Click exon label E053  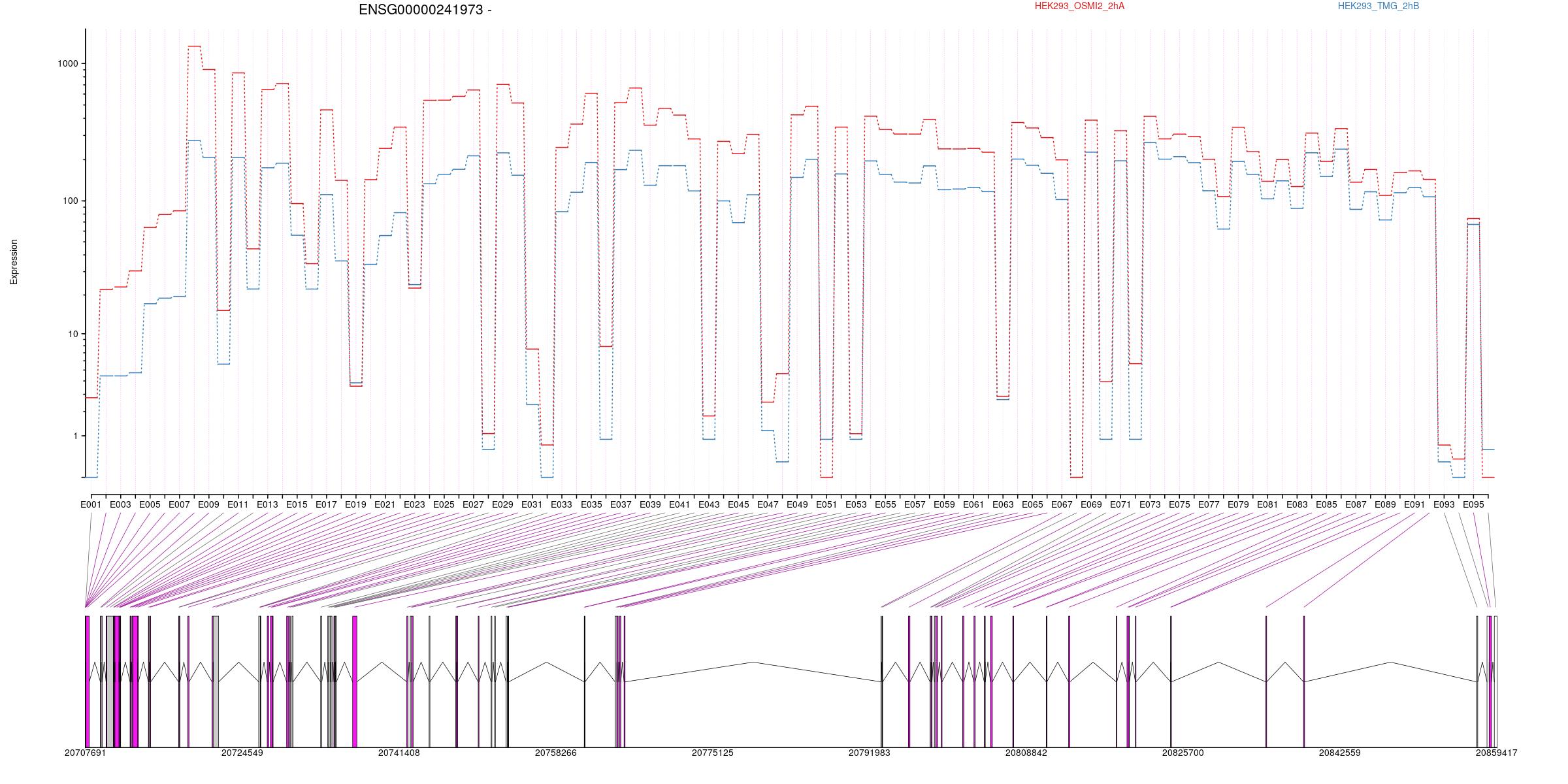tap(856, 504)
